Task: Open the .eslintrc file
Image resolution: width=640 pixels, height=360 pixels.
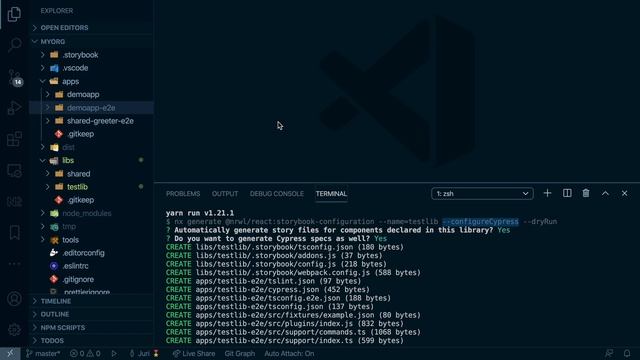Action: tap(91, 266)
